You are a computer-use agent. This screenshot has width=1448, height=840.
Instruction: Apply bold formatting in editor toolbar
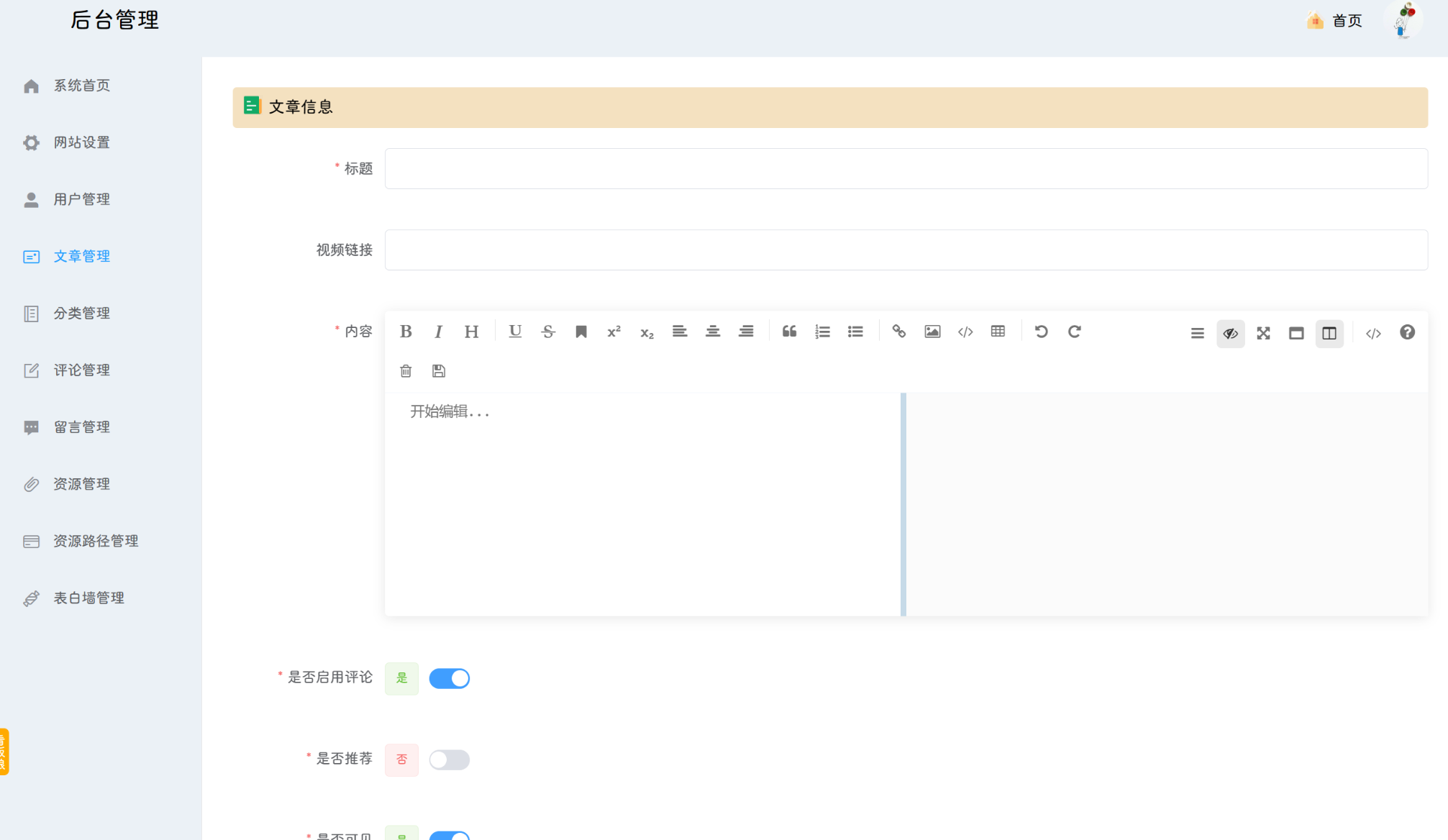point(406,332)
